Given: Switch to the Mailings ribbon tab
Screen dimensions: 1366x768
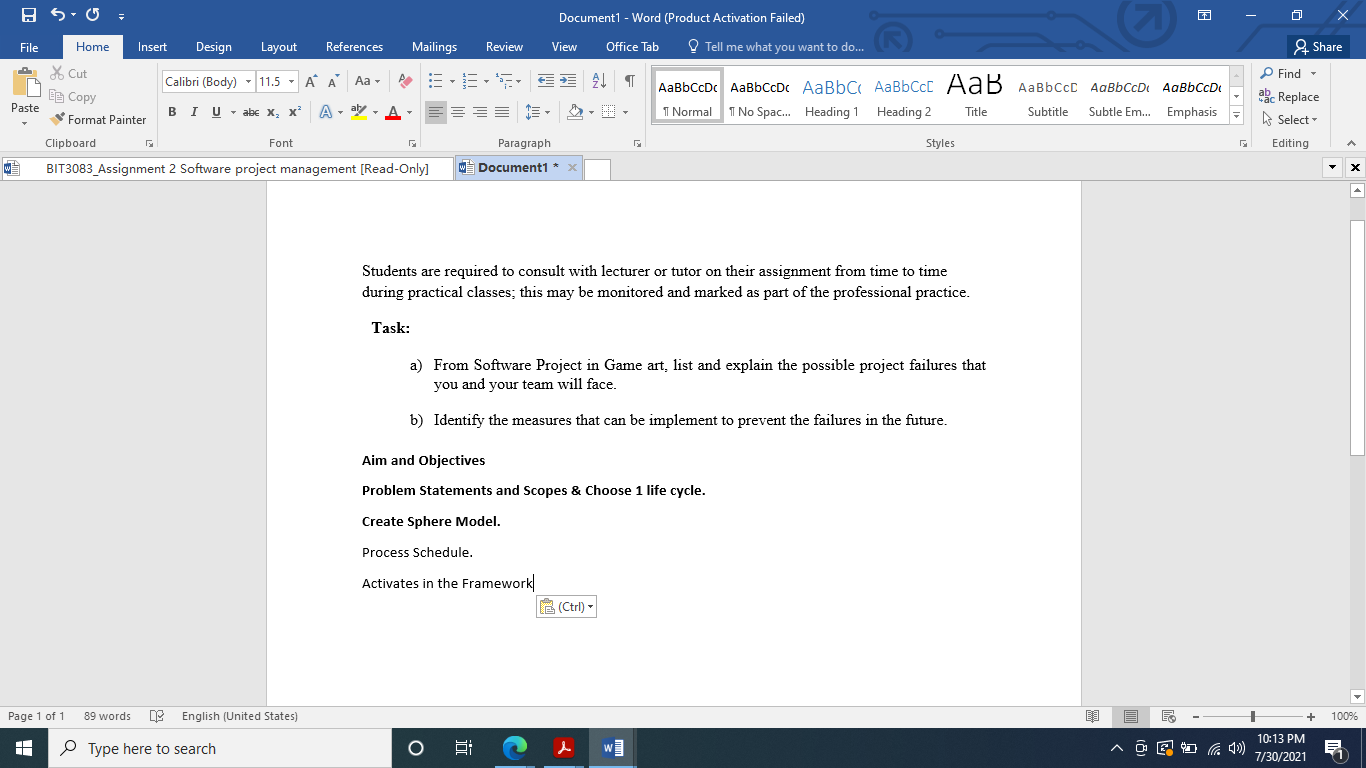Looking at the screenshot, I should [434, 47].
